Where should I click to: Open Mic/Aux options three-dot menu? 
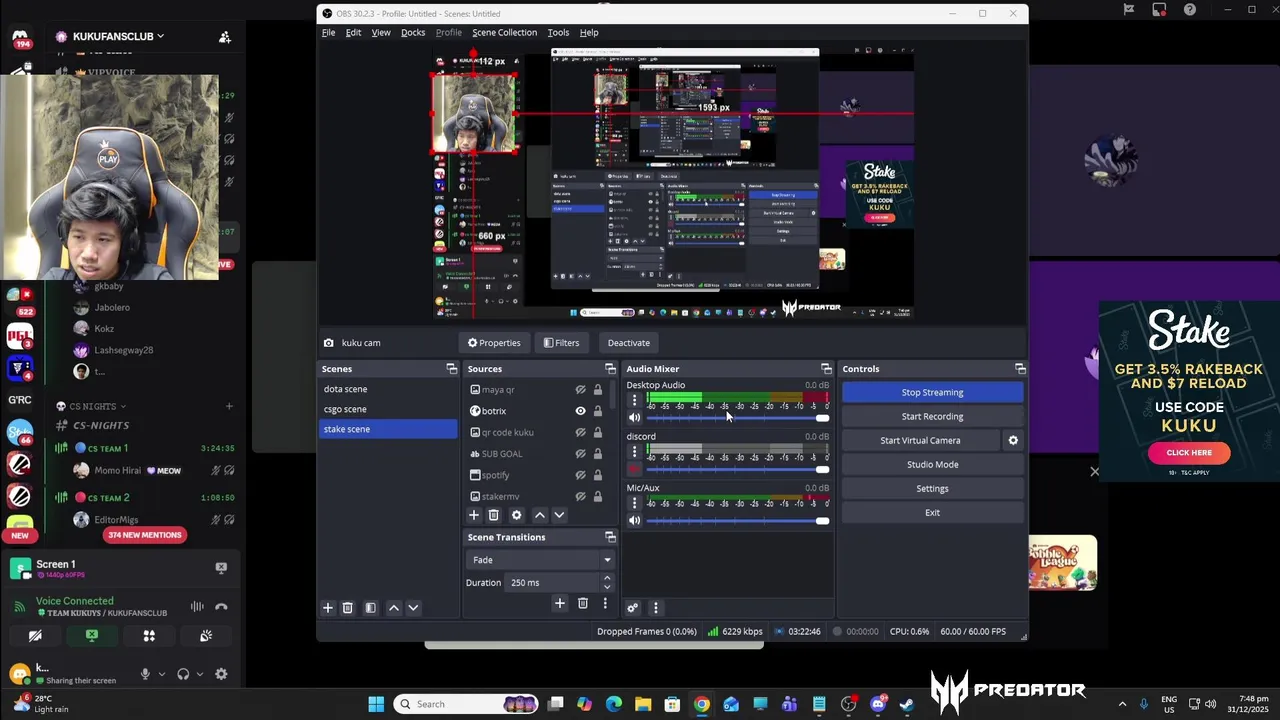634,503
